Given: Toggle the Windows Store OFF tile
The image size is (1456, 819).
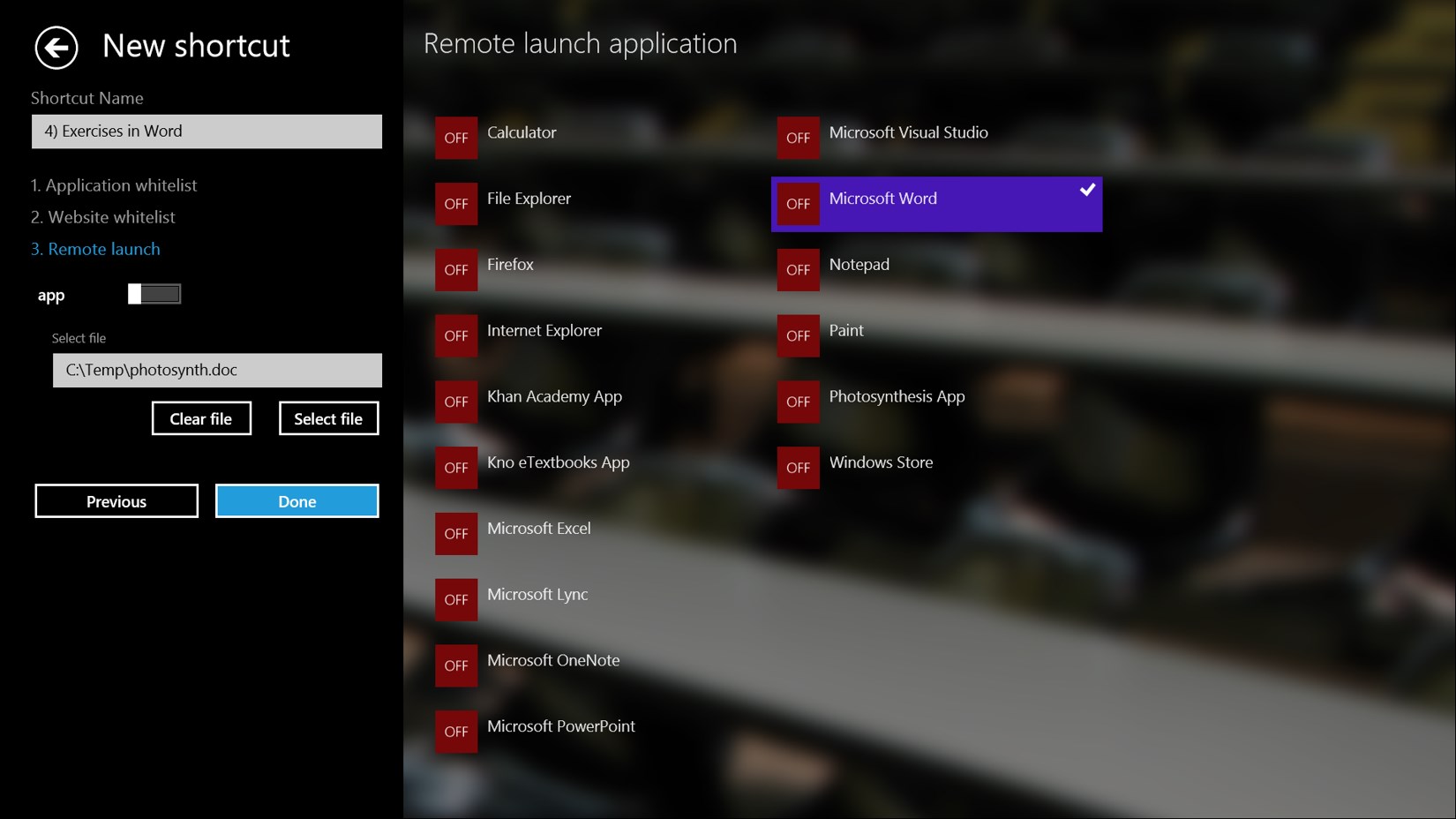Looking at the screenshot, I should coord(798,468).
